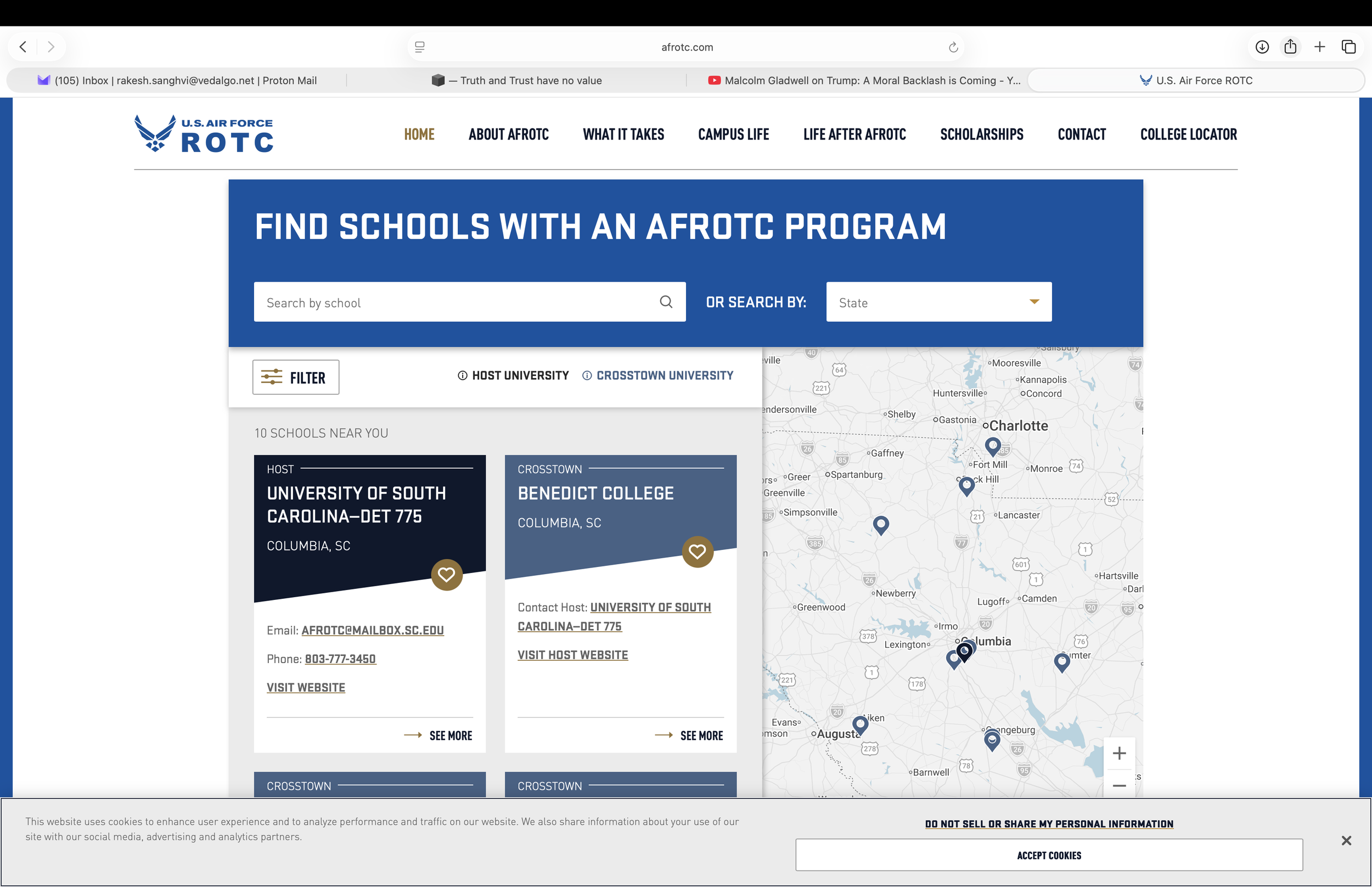Switch to the Proton Mail Inbox tab

177,81
